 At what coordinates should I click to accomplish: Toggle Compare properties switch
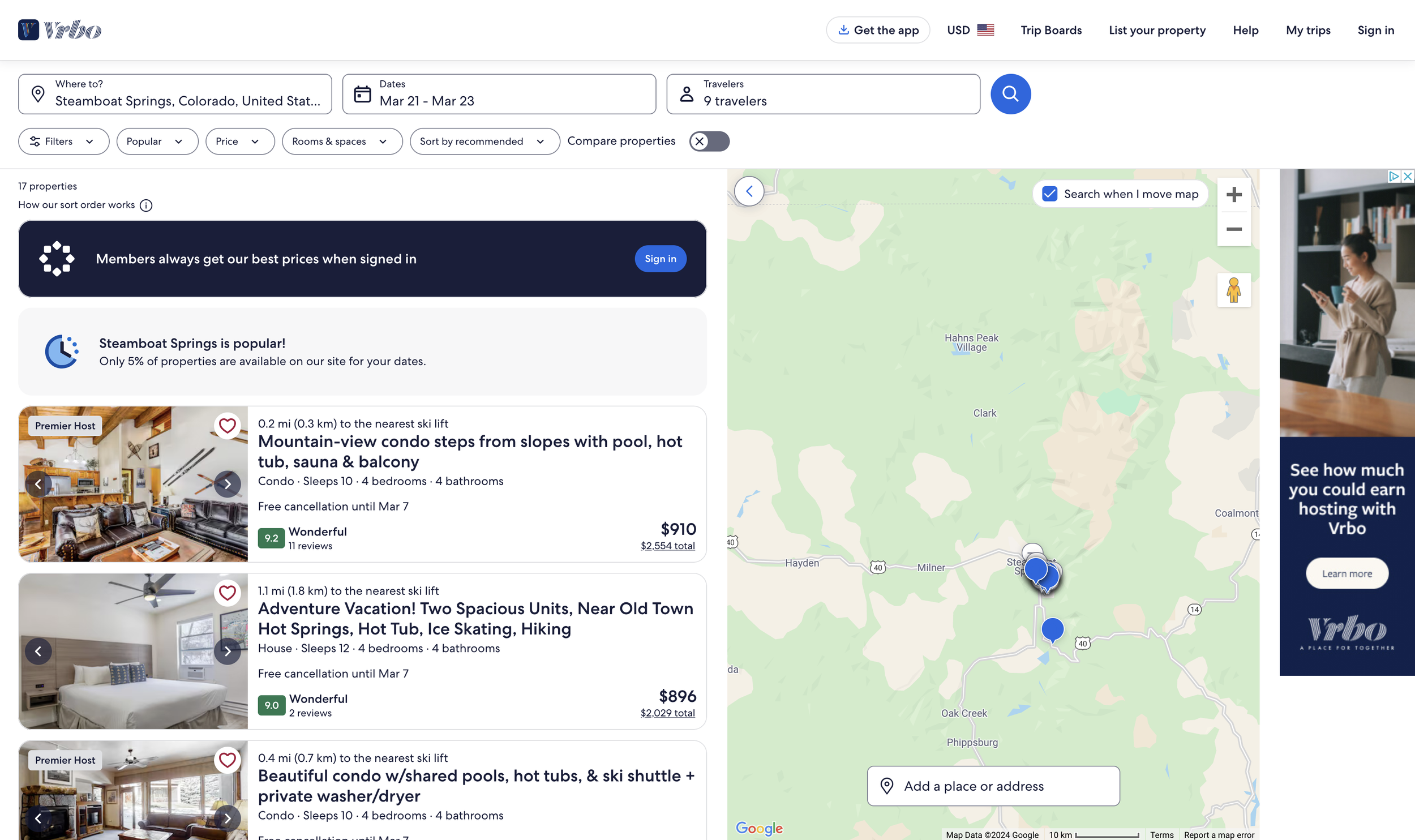pos(709,142)
